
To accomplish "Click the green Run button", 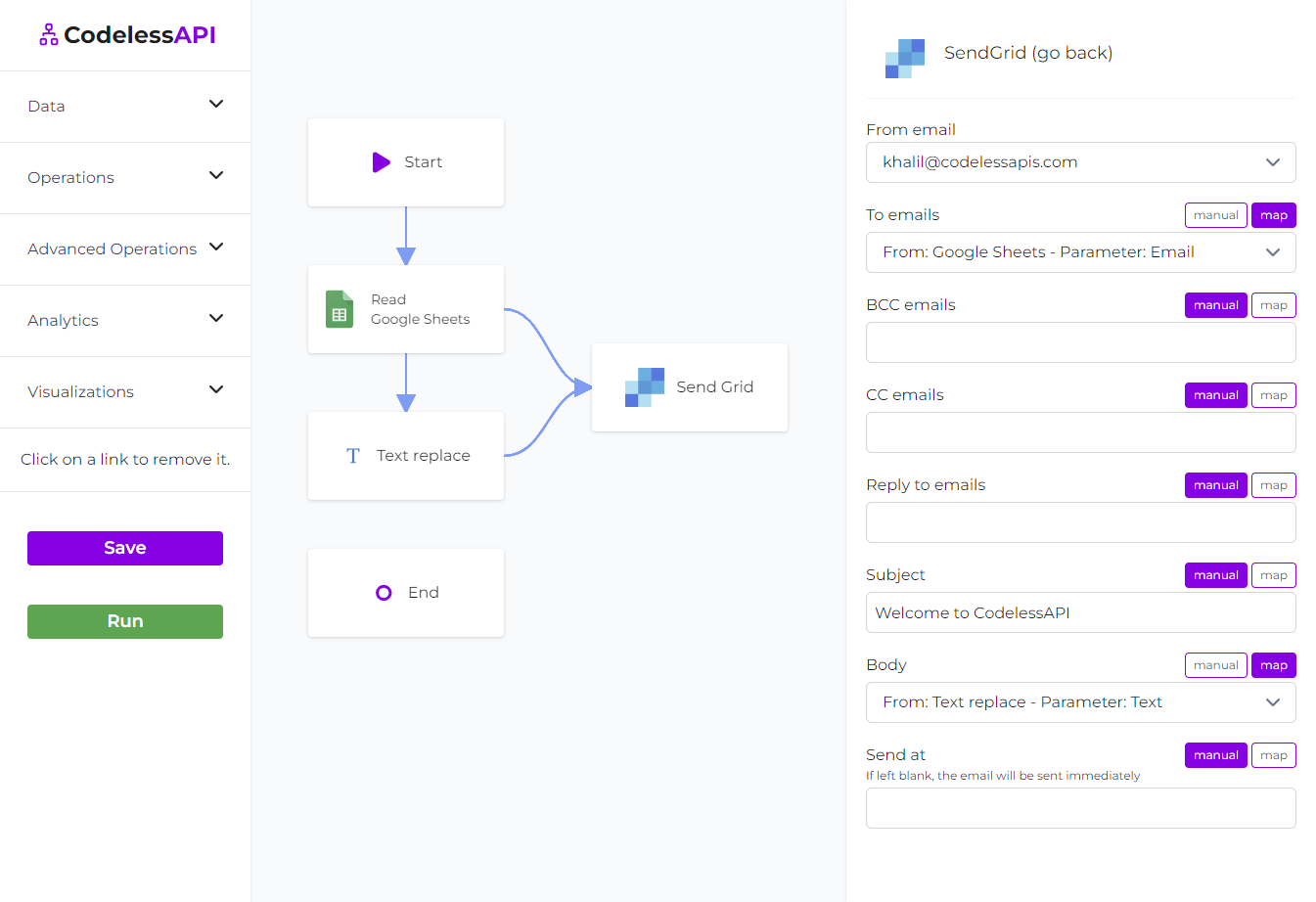I will [125, 621].
